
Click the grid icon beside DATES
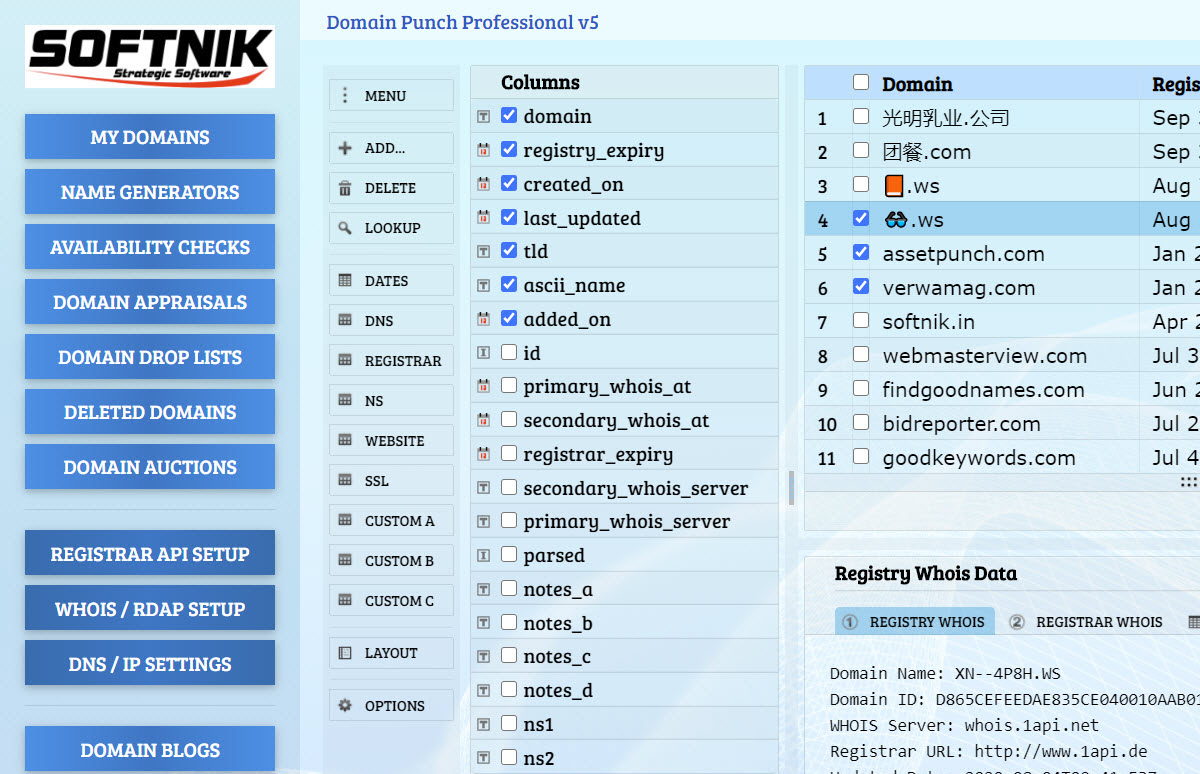345,281
